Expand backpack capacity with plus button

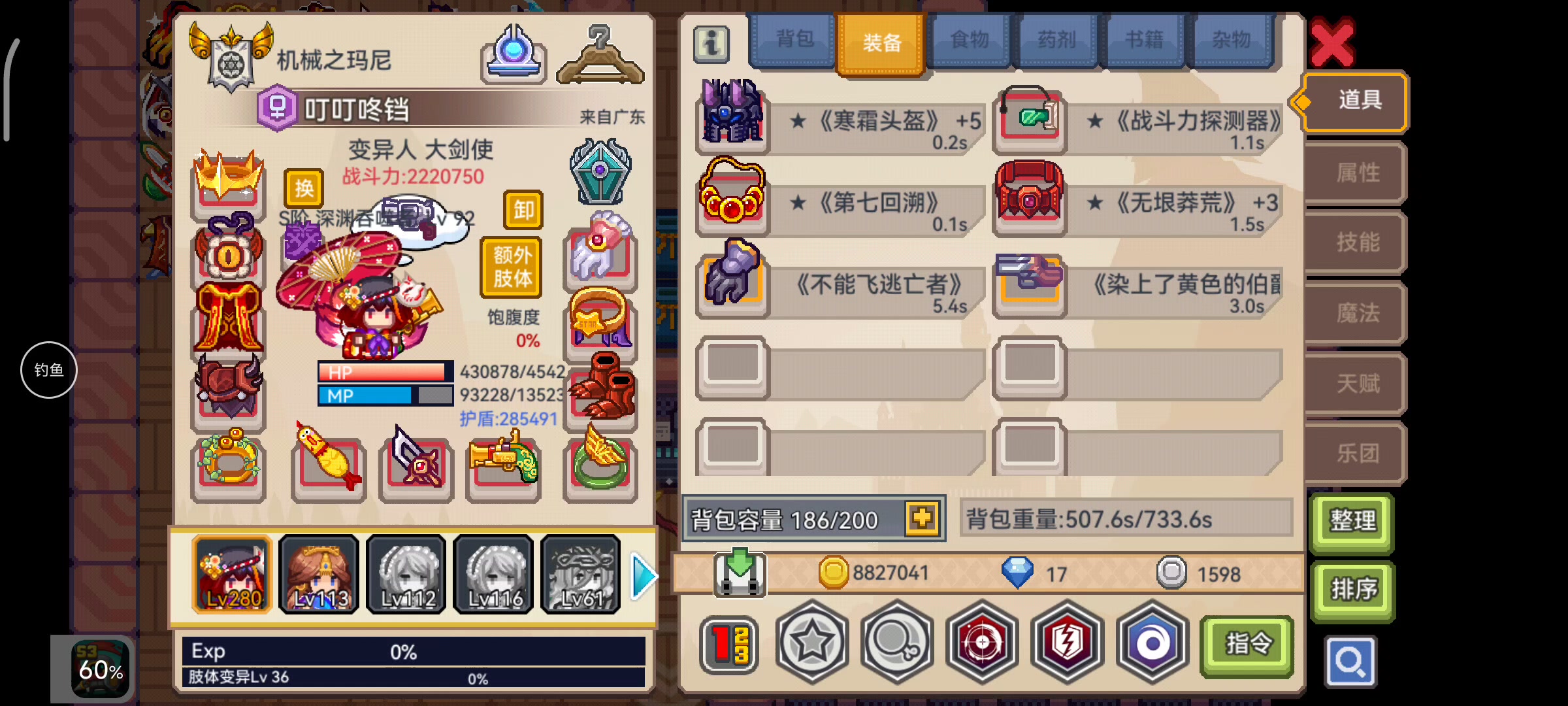click(x=922, y=519)
